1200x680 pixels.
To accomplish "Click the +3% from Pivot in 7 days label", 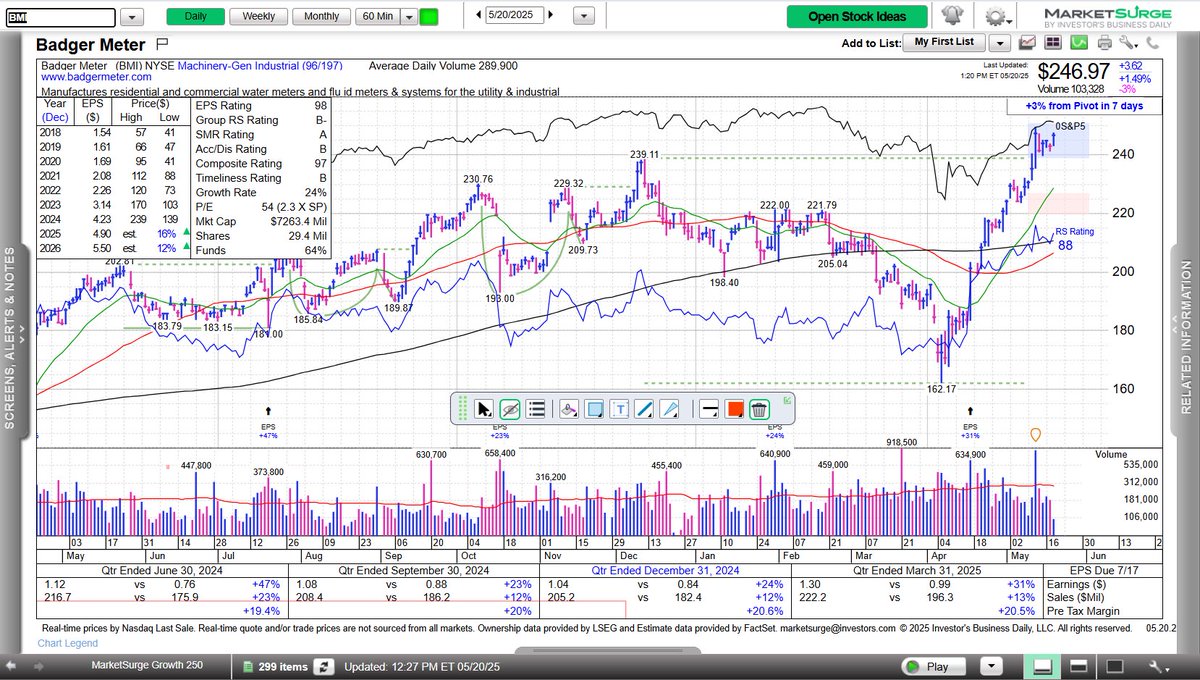I will click(x=1084, y=106).
